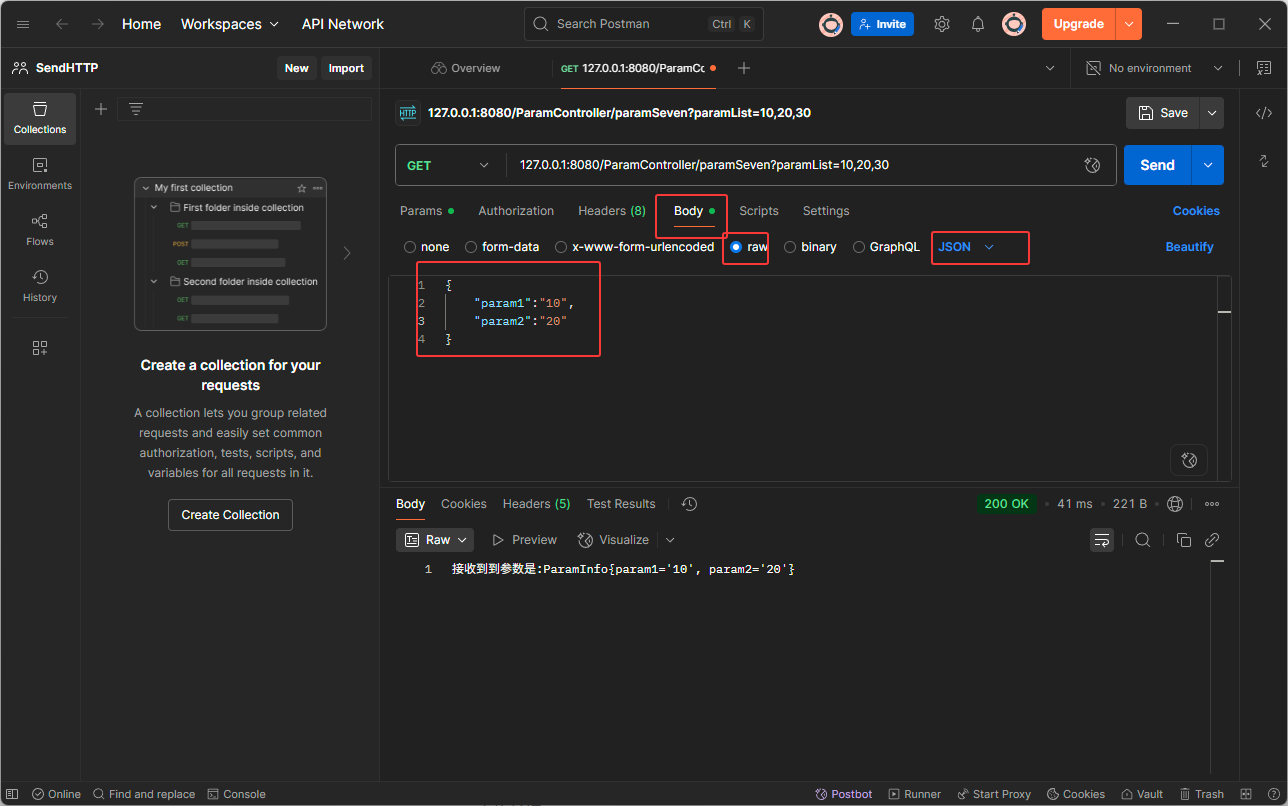Switch to the Headers (8) tab
1288x806 pixels.
612,211
